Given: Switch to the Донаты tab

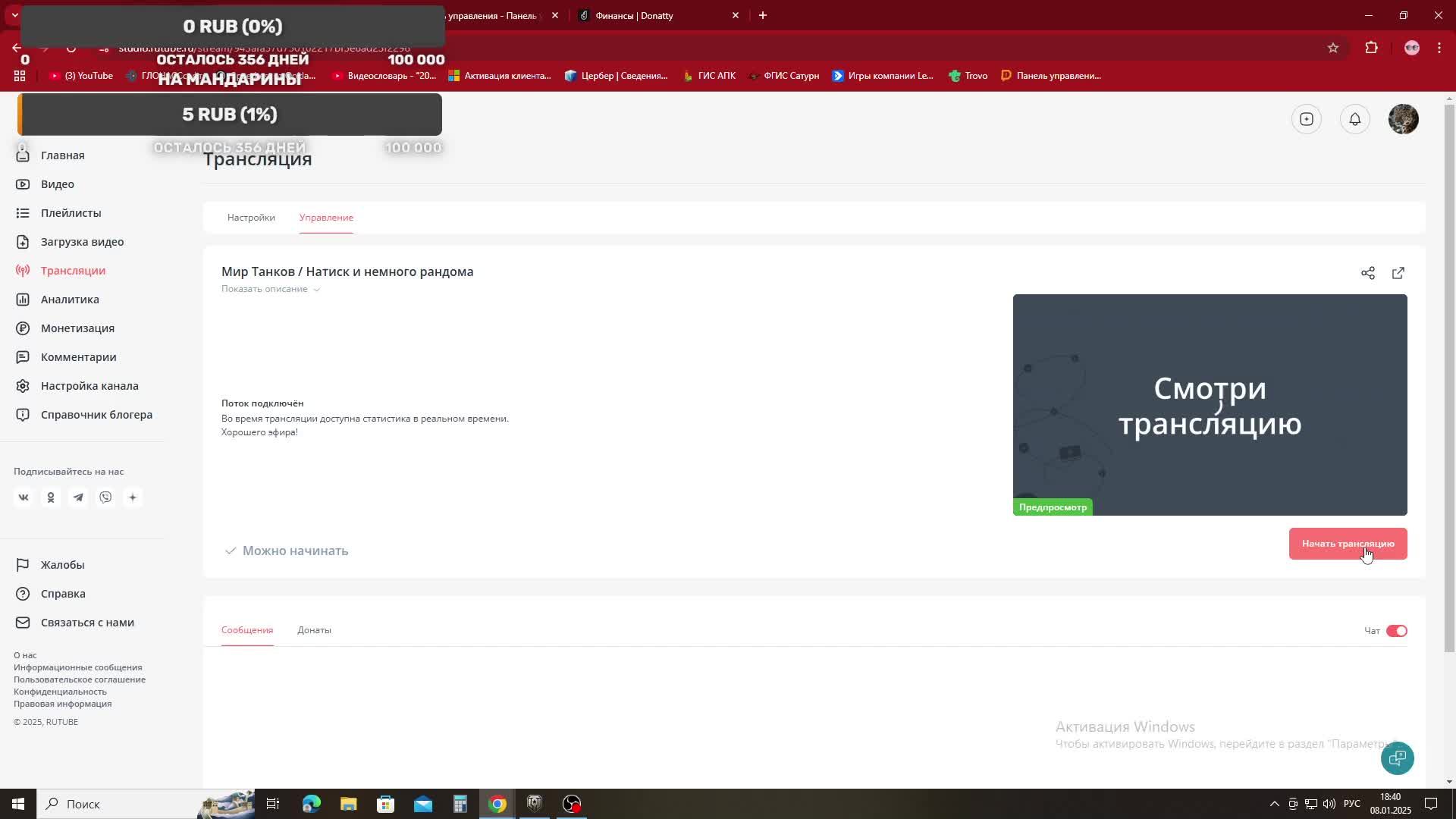Looking at the screenshot, I should (314, 630).
